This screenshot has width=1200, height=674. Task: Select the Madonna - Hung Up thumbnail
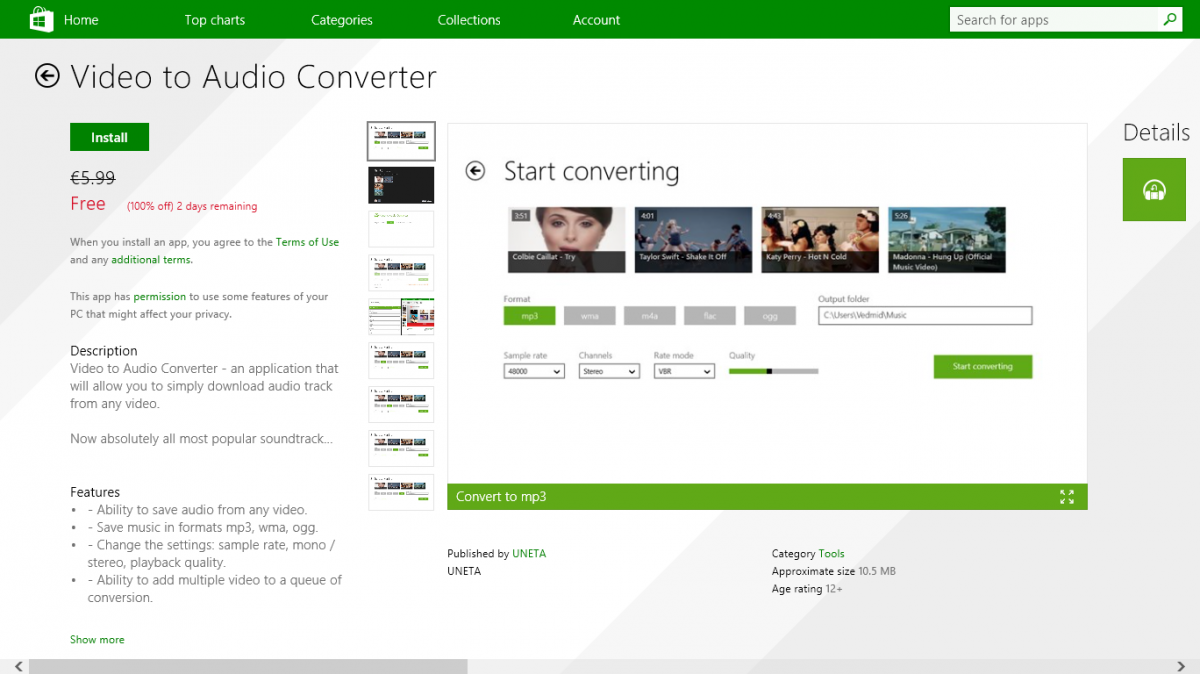pyautogui.click(x=947, y=240)
